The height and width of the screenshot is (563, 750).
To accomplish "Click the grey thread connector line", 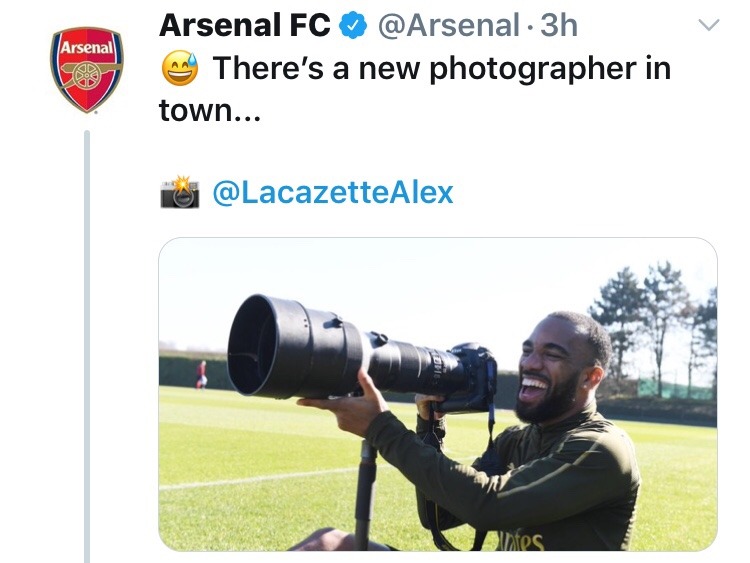I will coord(87,346).
